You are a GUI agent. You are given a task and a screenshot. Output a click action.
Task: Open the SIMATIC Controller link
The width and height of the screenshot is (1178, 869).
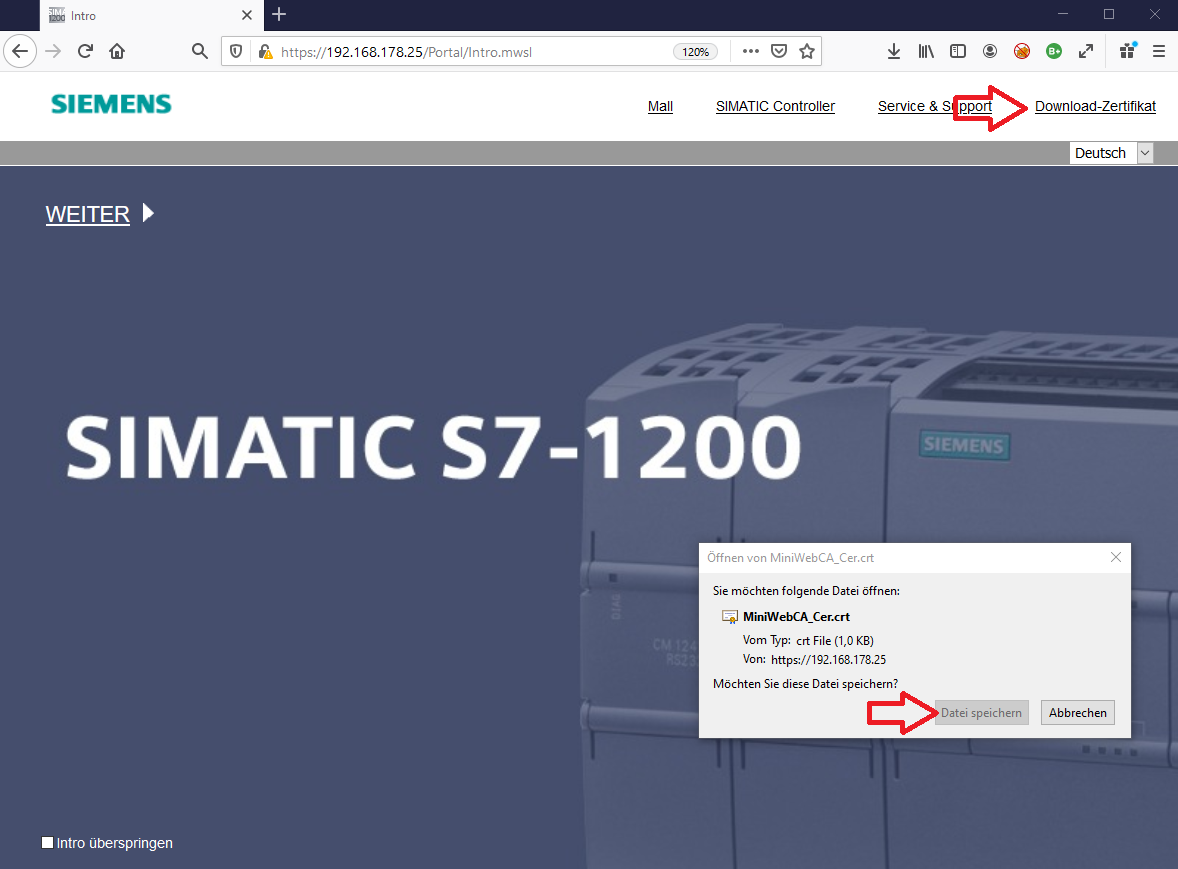[x=775, y=107]
